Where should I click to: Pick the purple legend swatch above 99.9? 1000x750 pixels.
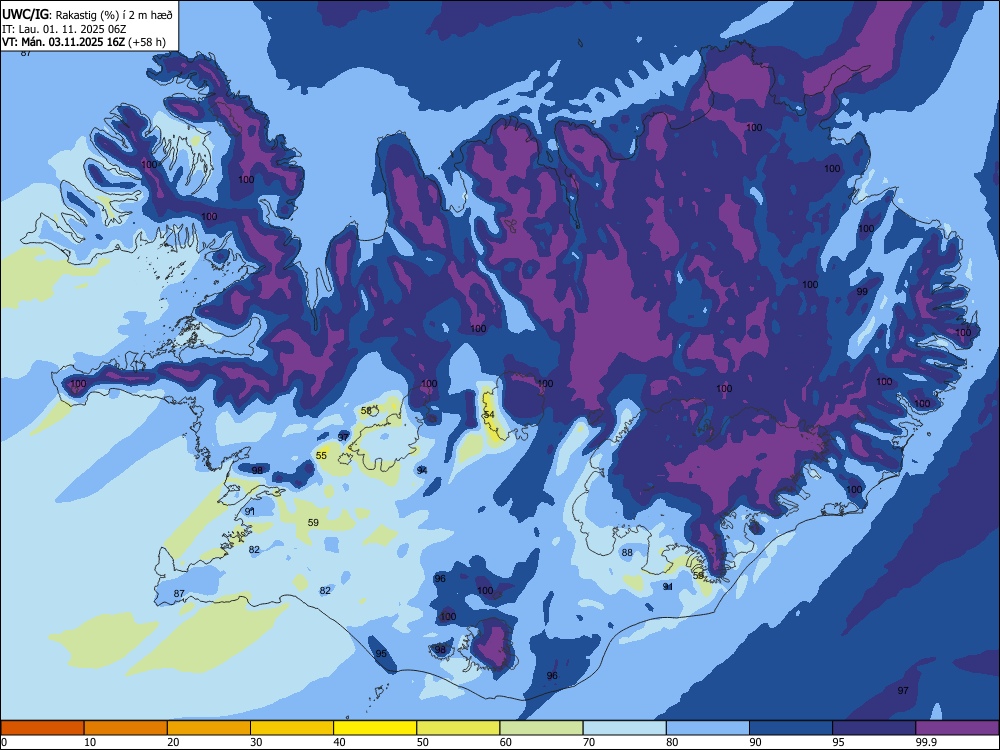(957, 728)
